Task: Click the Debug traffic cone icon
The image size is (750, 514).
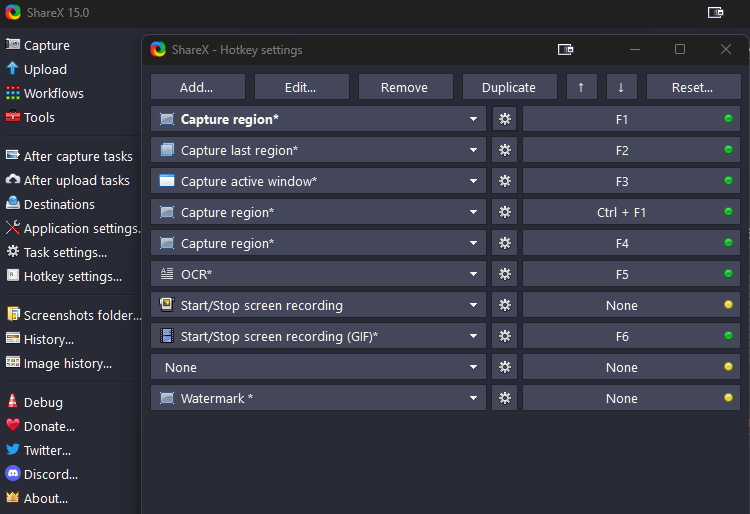Action: pos(13,401)
